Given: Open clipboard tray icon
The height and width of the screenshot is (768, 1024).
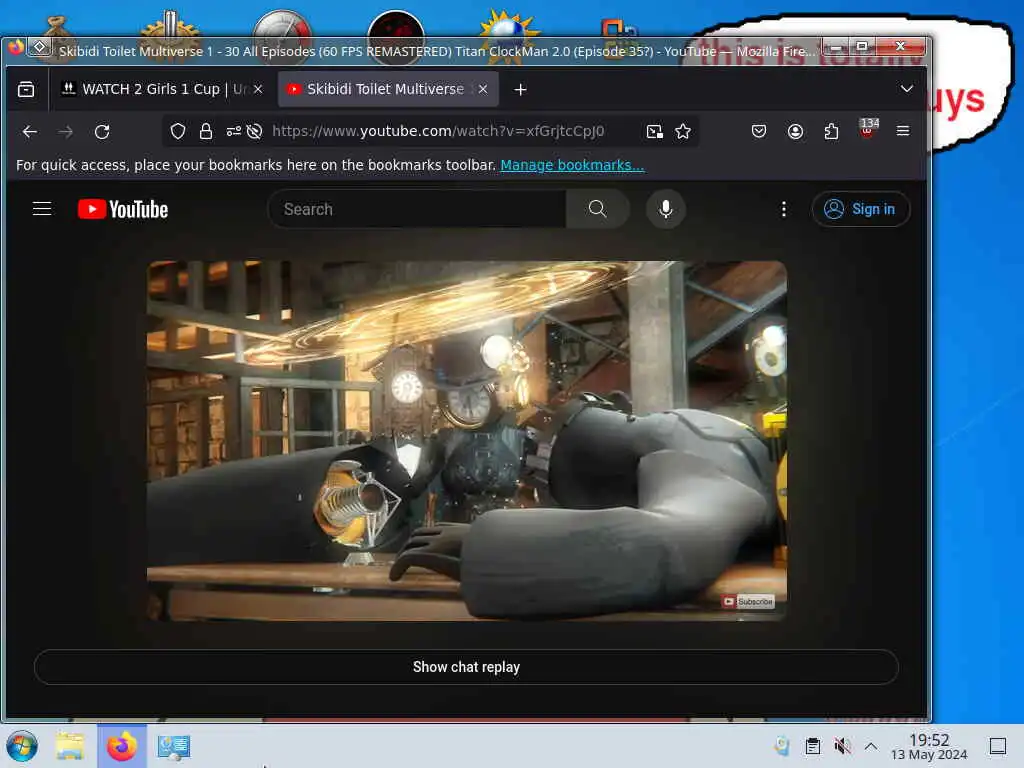Looking at the screenshot, I should tap(812, 746).
